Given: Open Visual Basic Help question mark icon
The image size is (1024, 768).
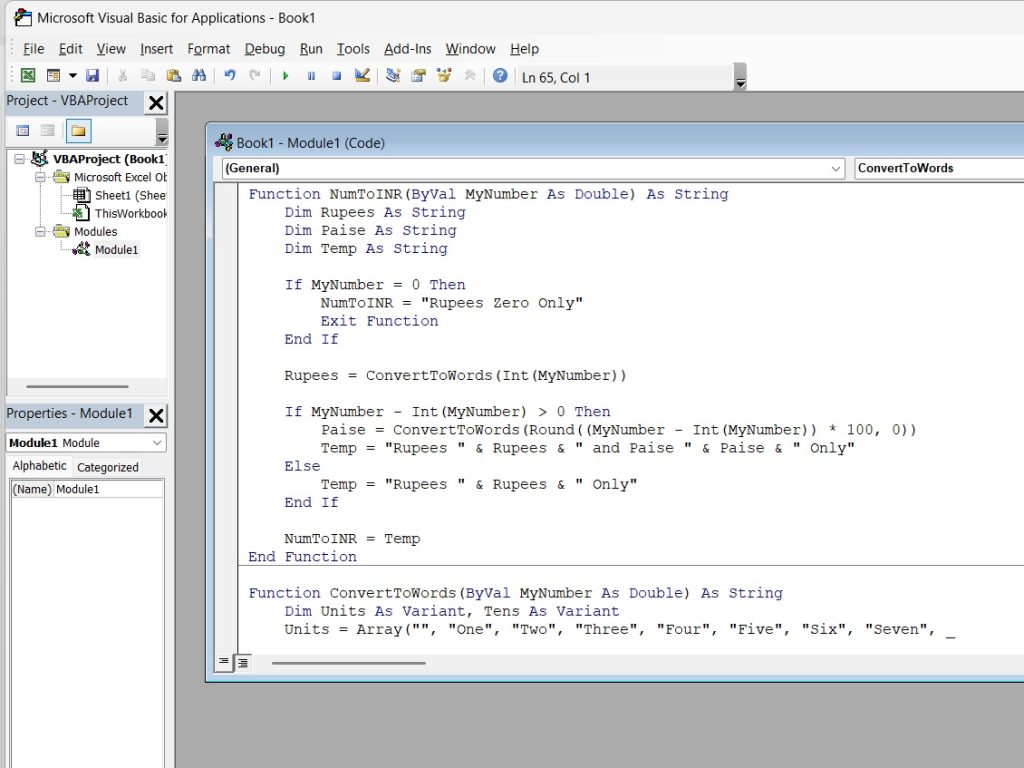Looking at the screenshot, I should click(x=500, y=76).
